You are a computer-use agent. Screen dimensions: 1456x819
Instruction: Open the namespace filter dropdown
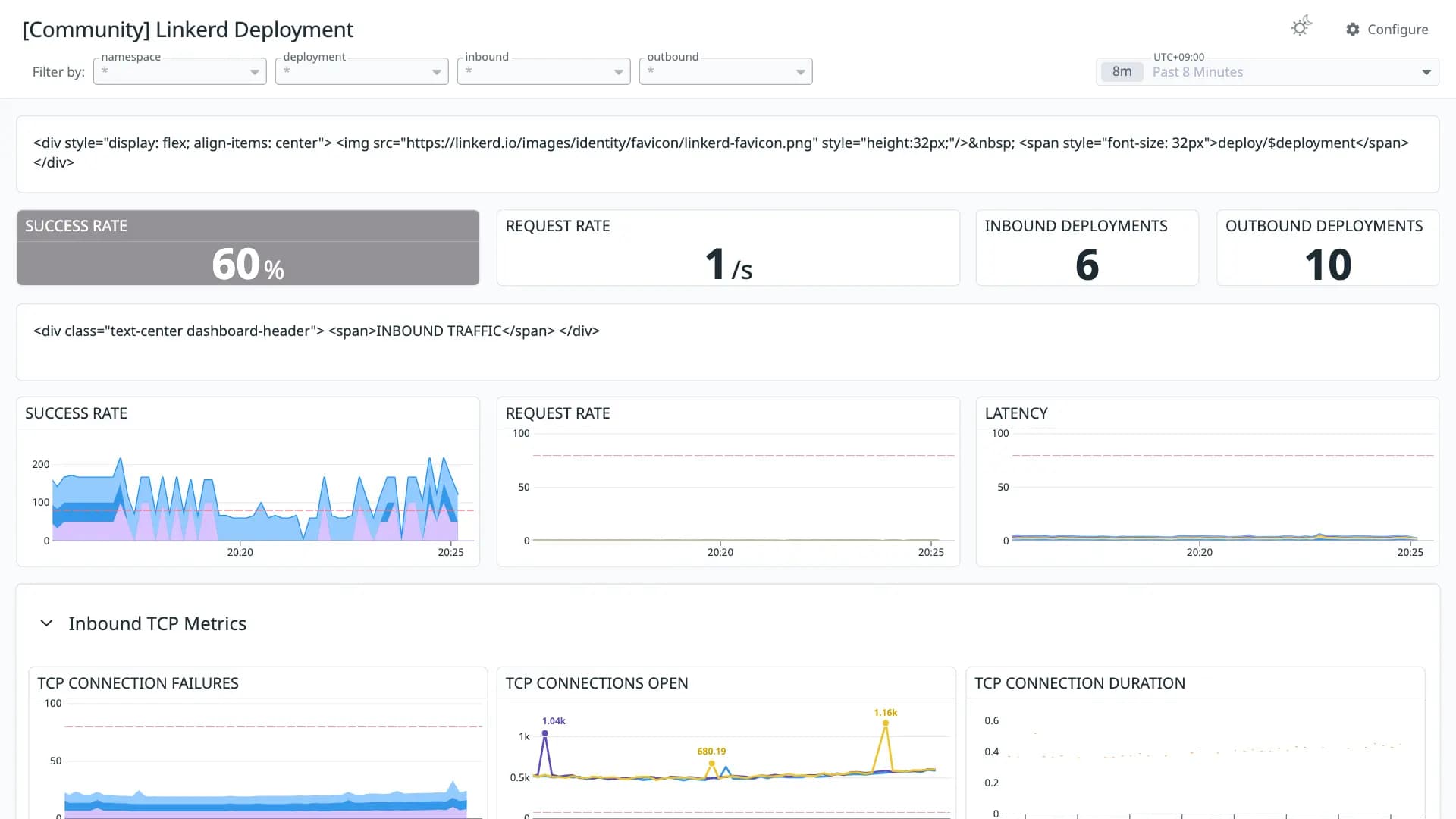(180, 71)
